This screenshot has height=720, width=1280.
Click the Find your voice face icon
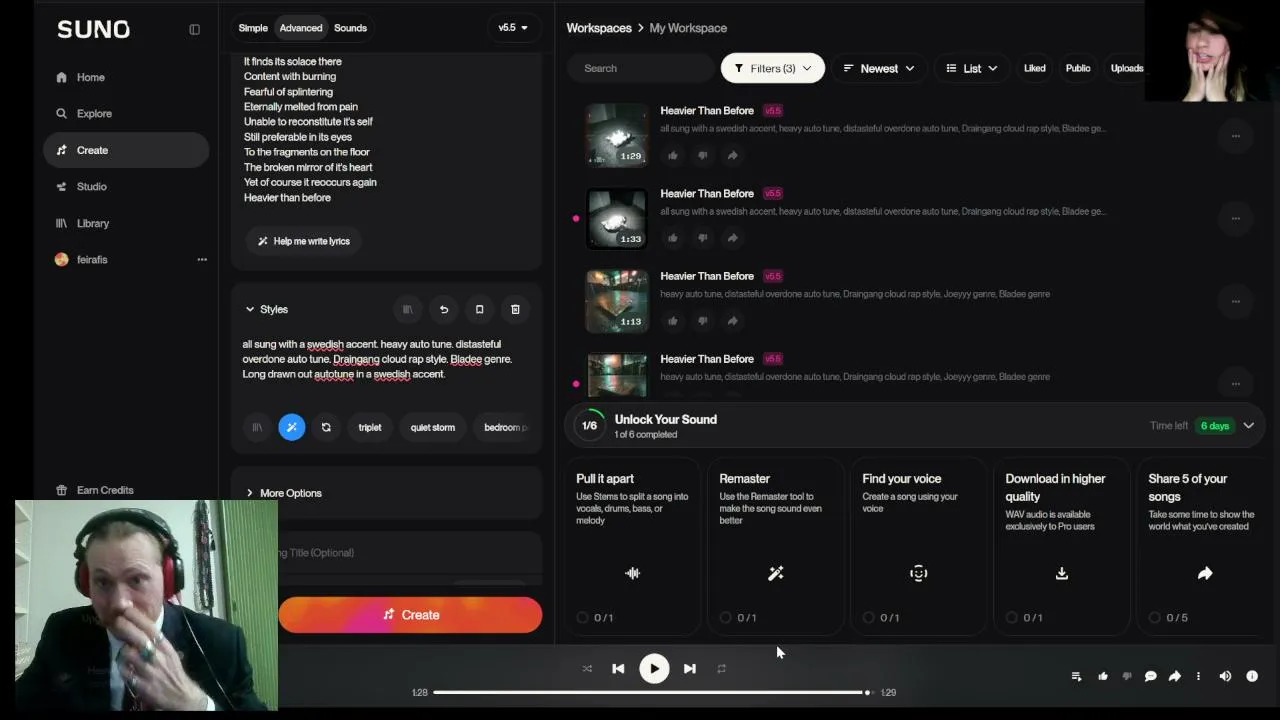(x=918, y=573)
